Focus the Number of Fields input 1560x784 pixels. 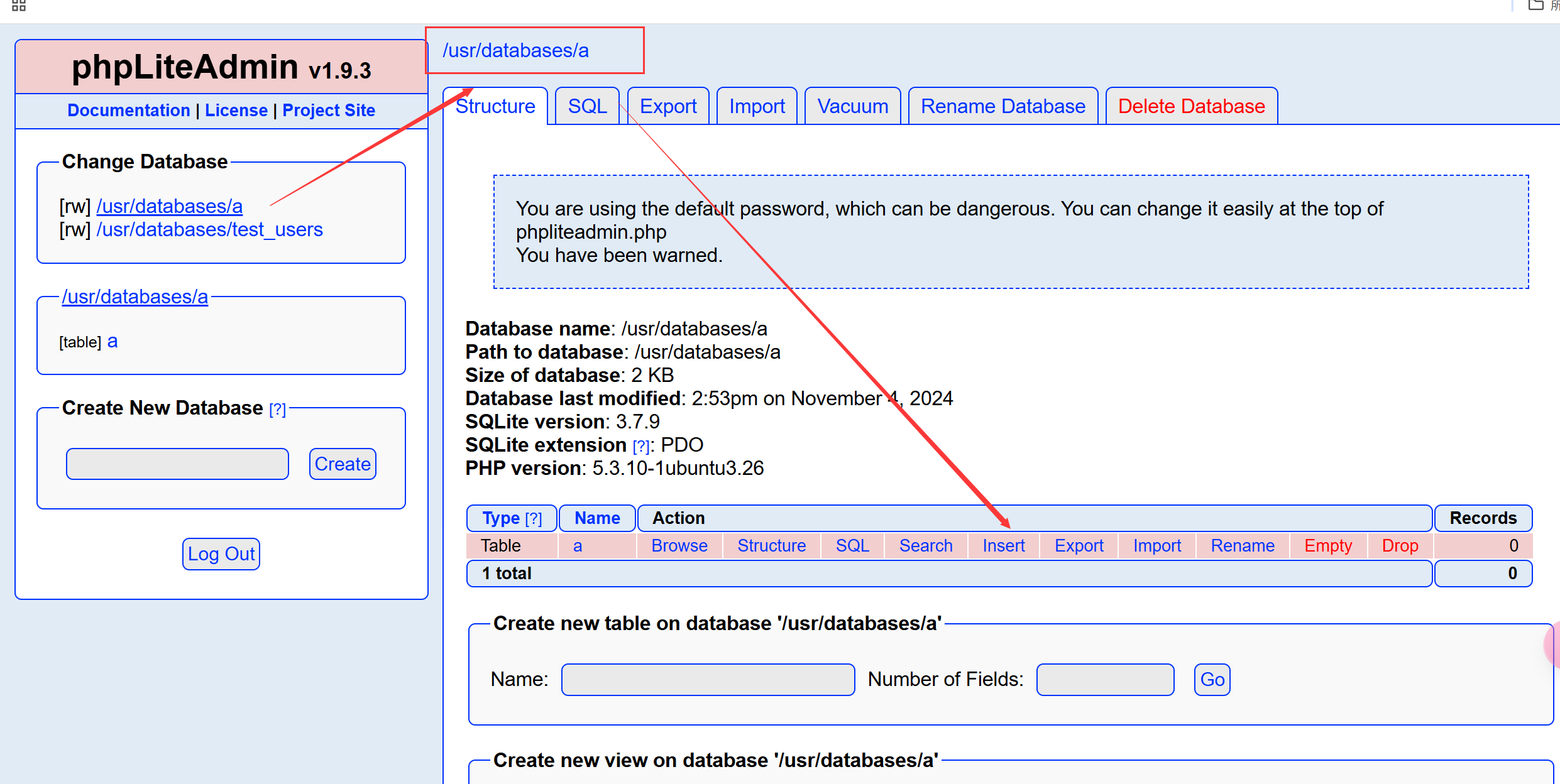pos(1105,680)
